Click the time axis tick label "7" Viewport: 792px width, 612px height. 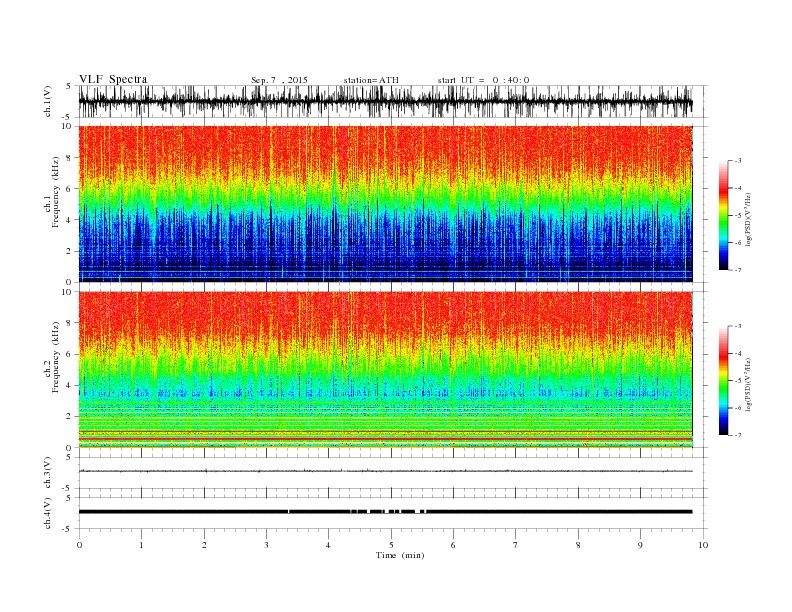515,545
